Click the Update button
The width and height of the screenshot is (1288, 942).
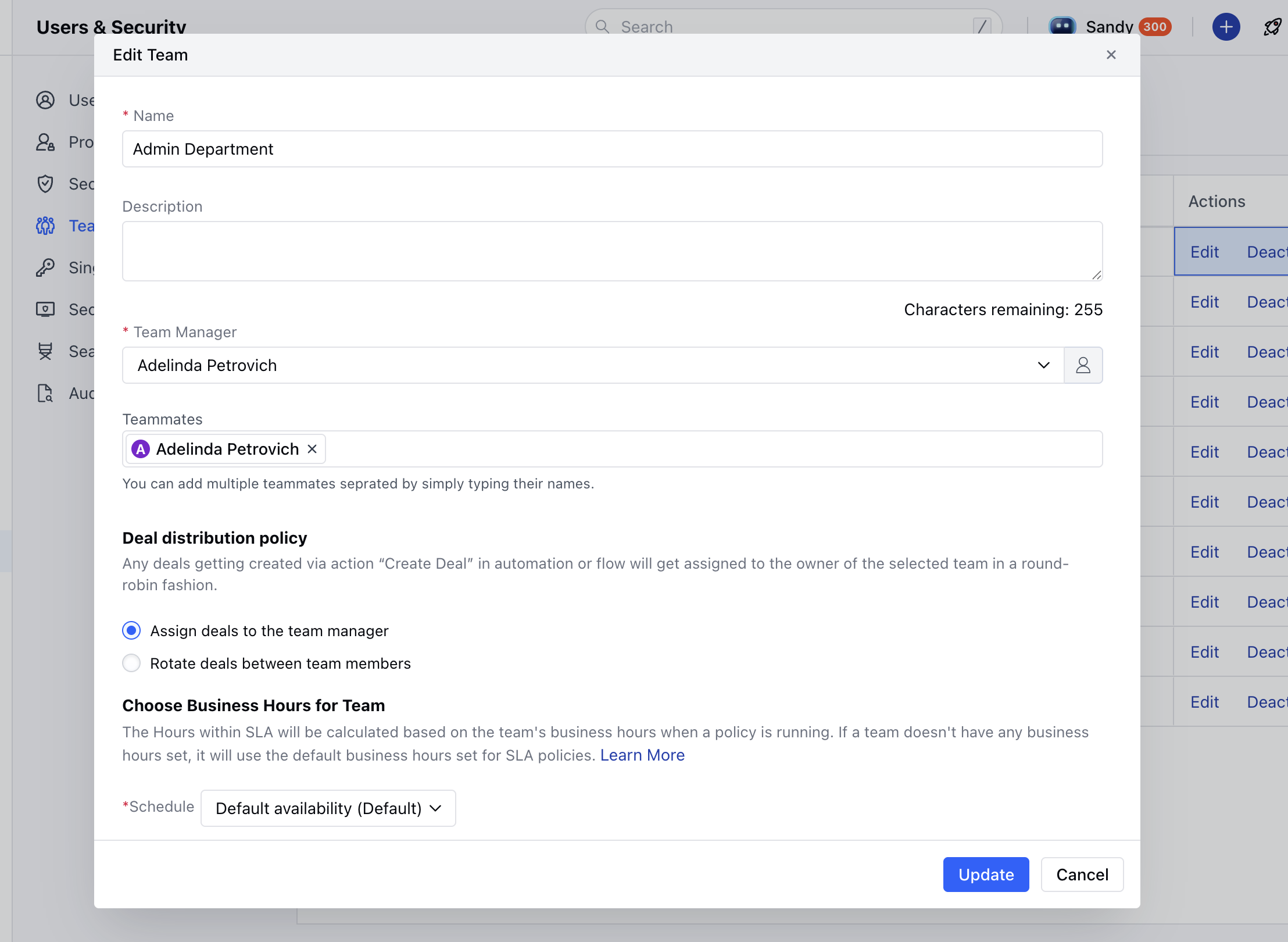pyautogui.click(x=986, y=875)
